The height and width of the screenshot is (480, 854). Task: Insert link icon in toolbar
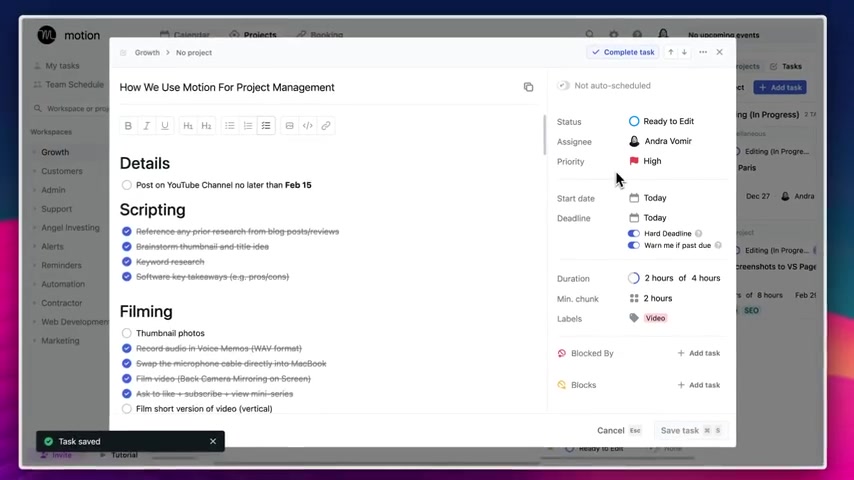326,126
